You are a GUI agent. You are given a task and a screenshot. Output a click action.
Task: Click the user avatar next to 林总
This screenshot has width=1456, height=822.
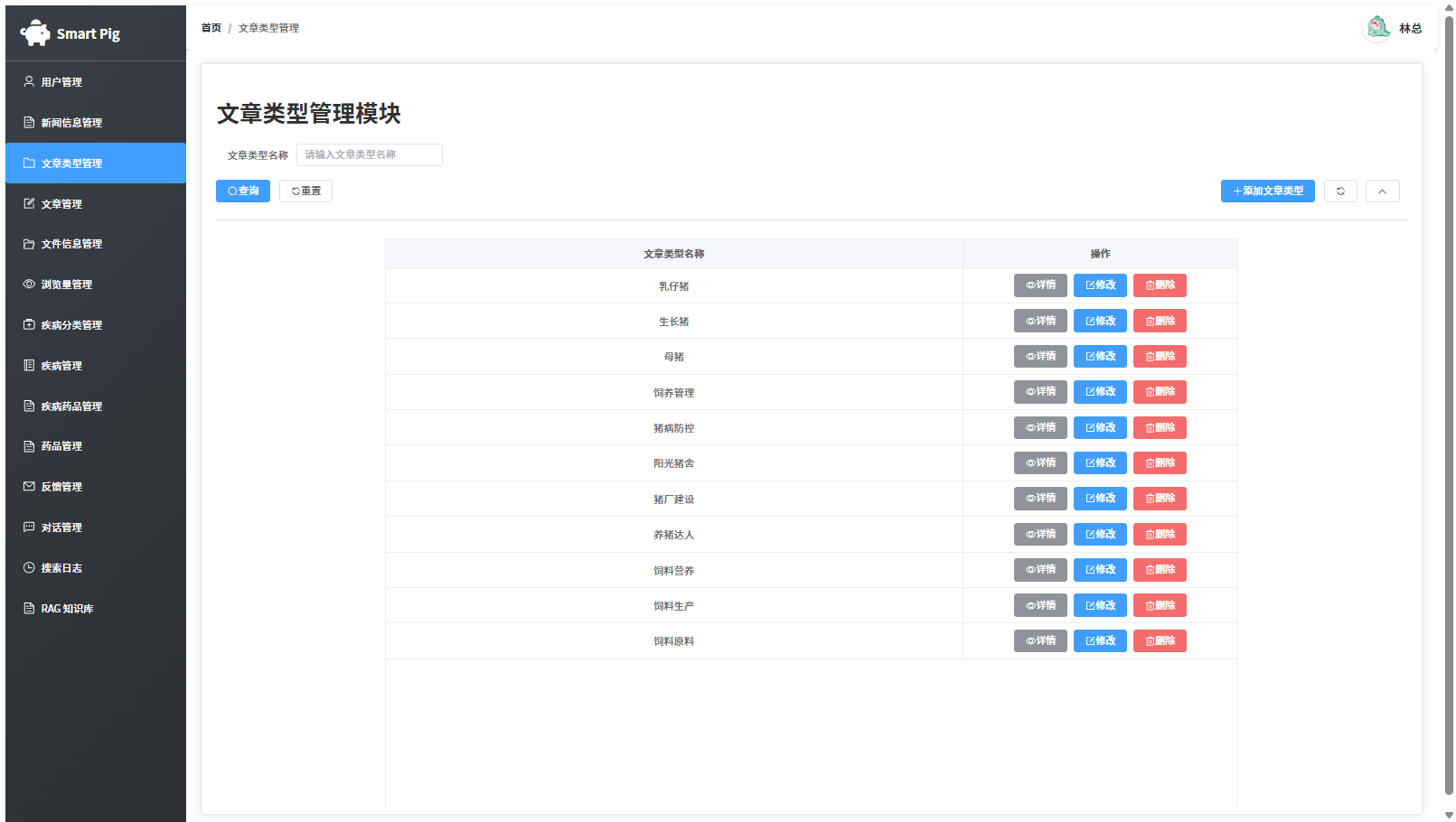pyautogui.click(x=1377, y=28)
